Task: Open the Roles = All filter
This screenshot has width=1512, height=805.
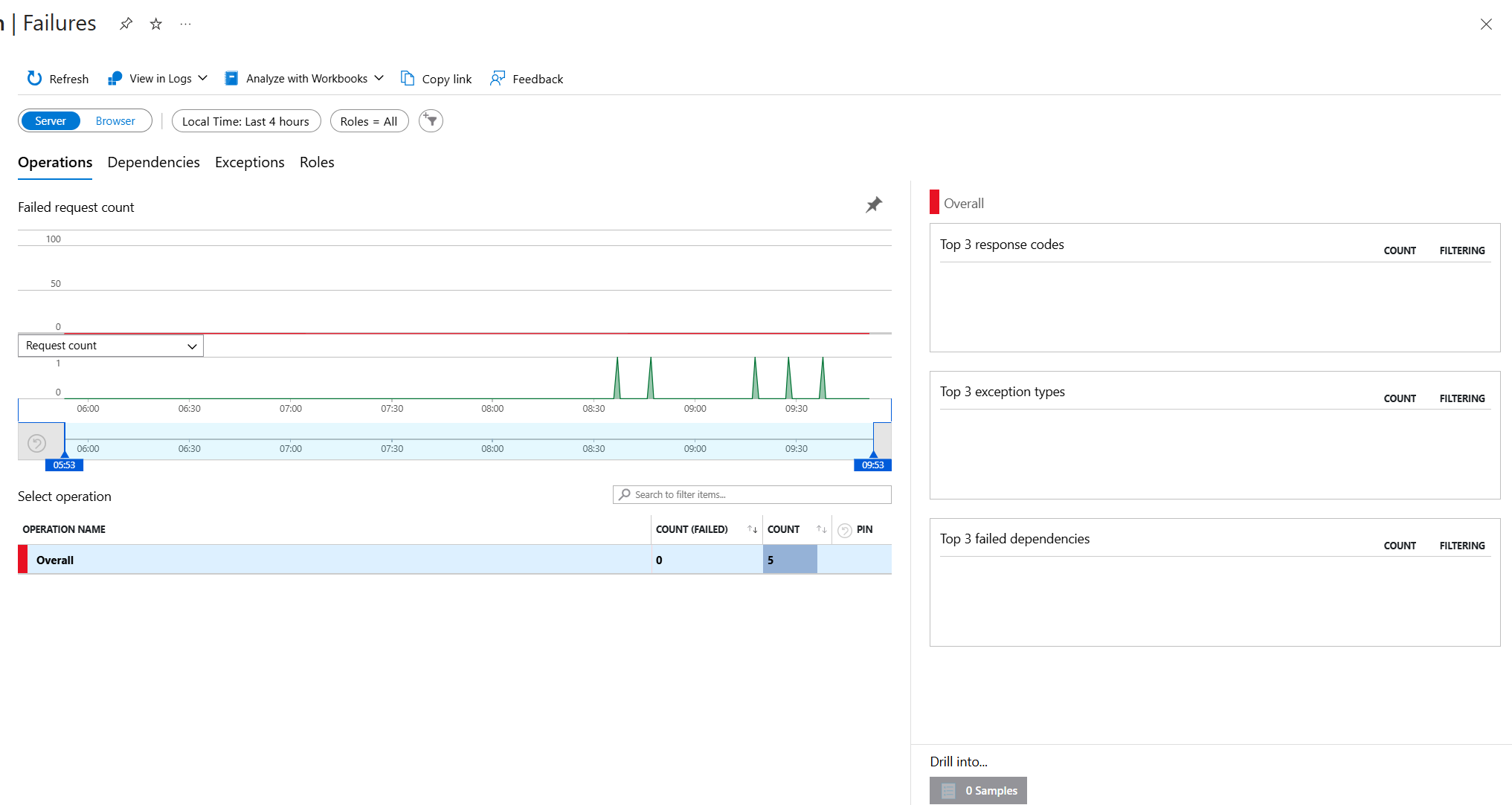Action: point(369,121)
